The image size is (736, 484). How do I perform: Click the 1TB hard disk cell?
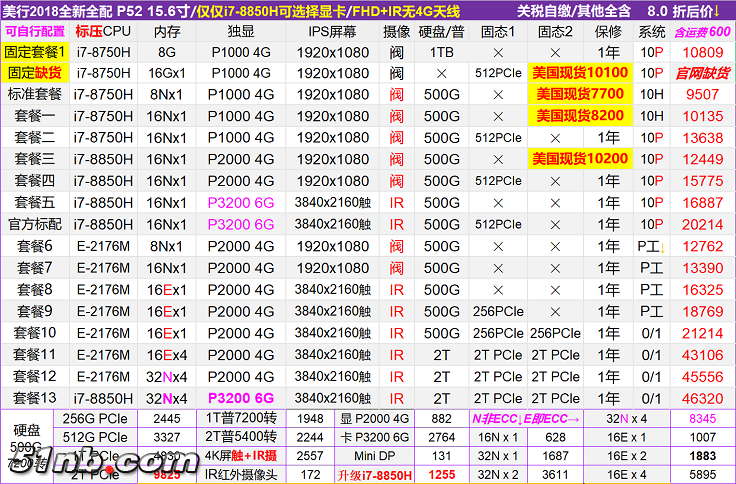point(441,51)
